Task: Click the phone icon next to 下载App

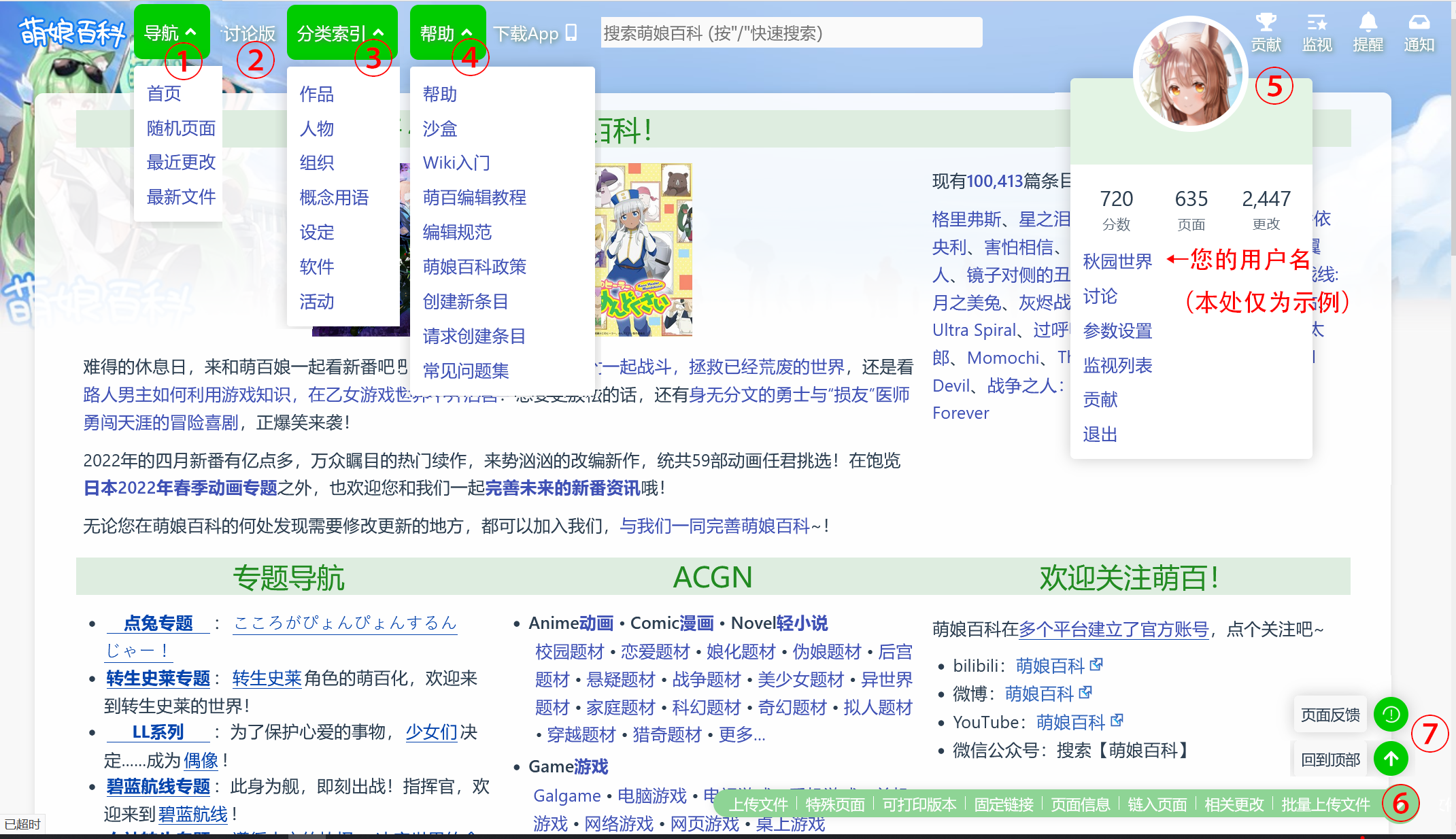Action: (x=571, y=32)
